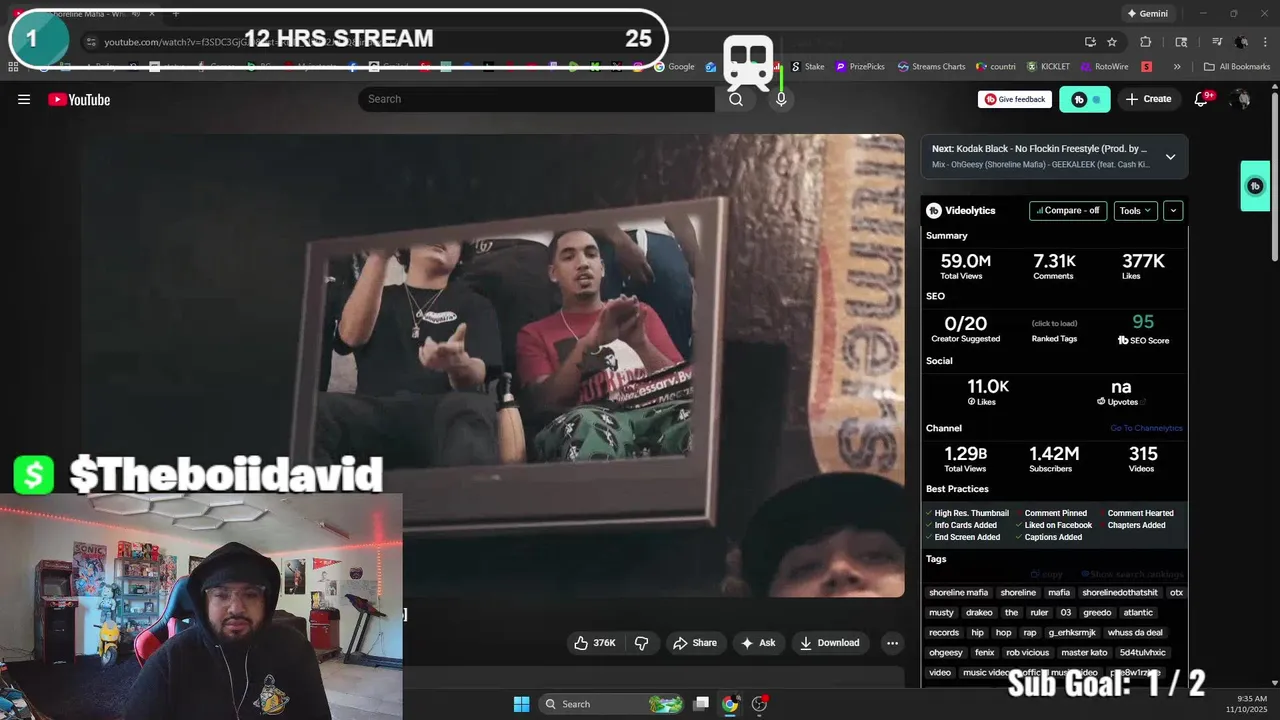This screenshot has width=1280, height=720.
Task: Open the video more actions ellipsis
Action: (x=892, y=643)
